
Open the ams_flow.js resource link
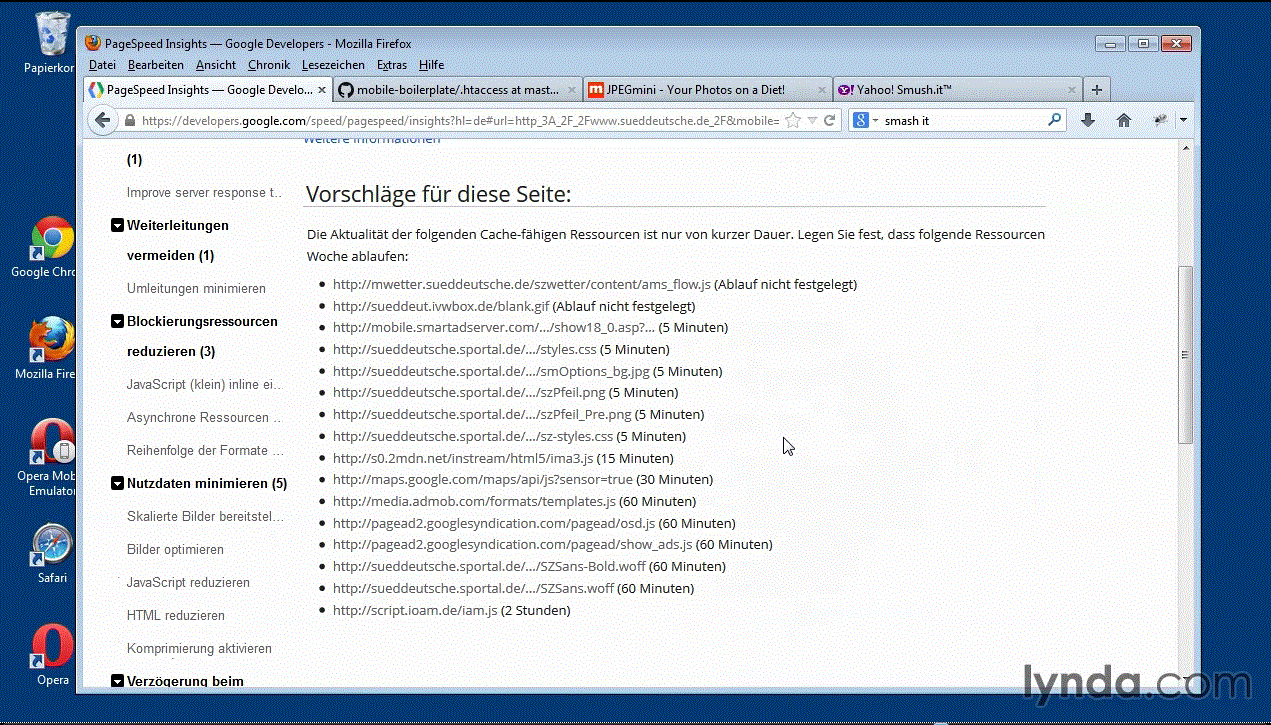(x=522, y=284)
